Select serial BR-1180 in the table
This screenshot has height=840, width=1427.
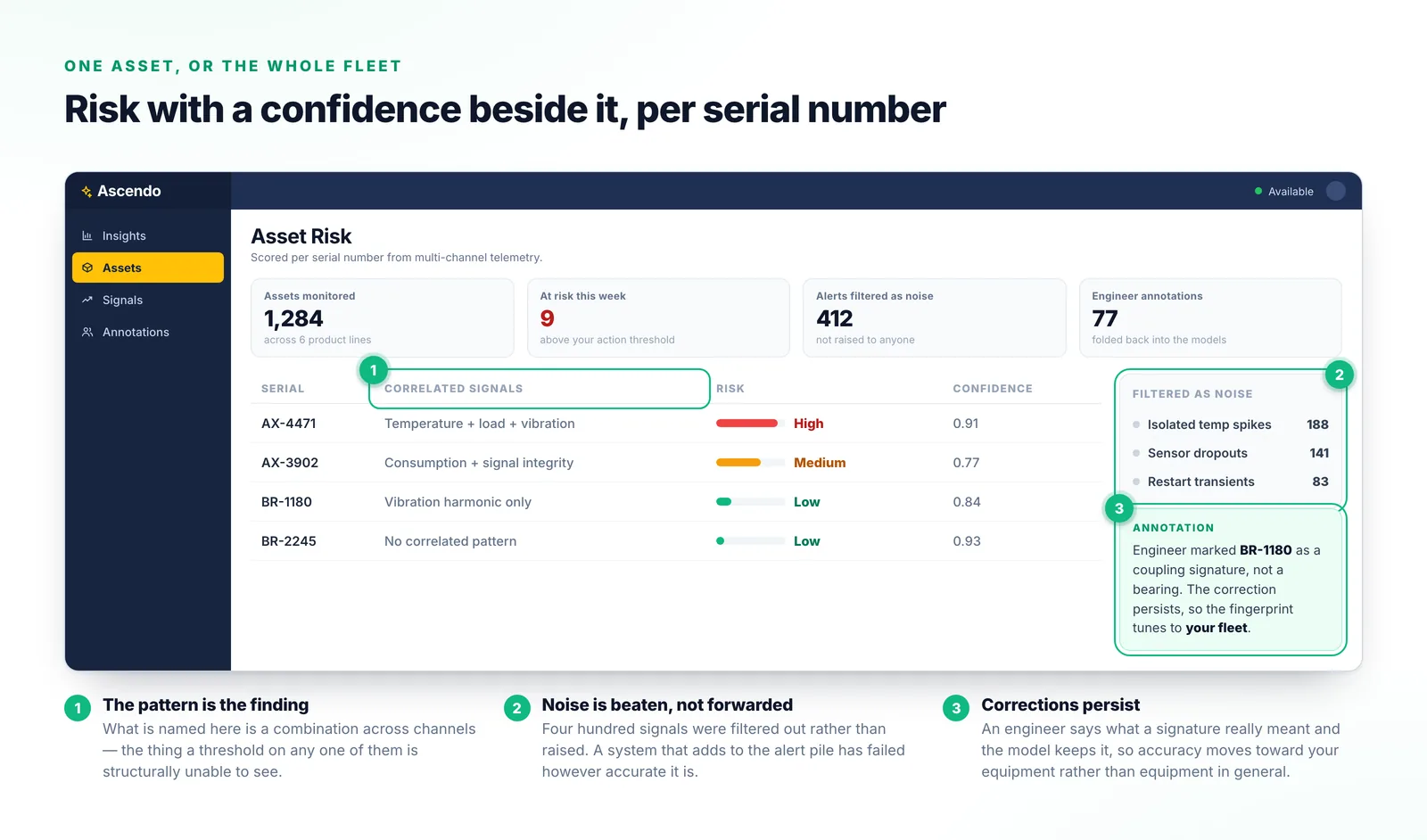pos(286,502)
